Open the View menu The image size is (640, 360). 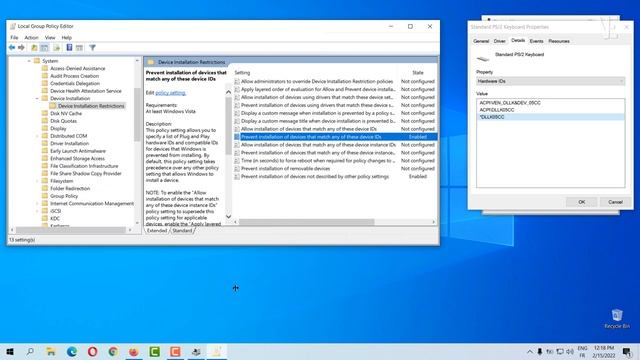(50, 38)
